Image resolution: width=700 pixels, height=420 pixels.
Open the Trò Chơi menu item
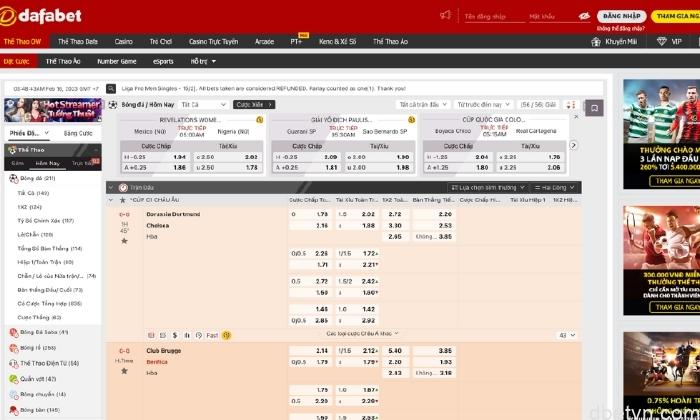[161, 42]
